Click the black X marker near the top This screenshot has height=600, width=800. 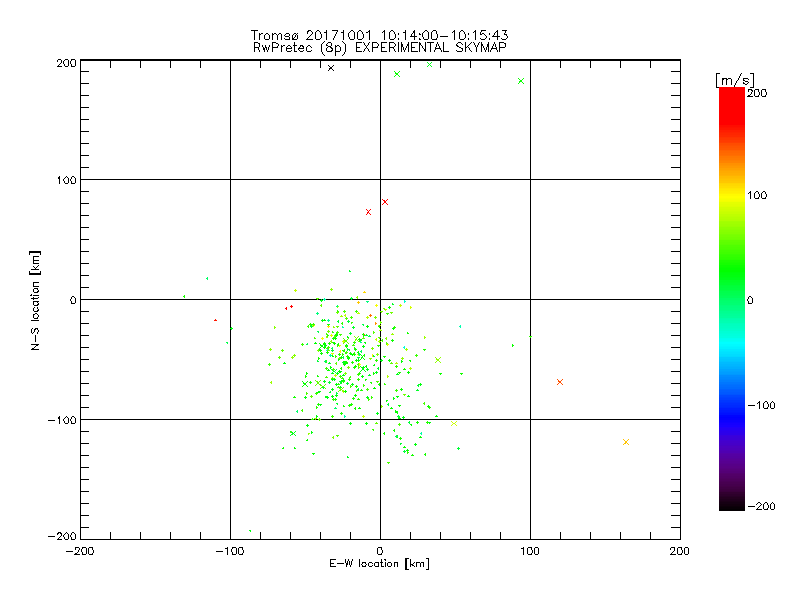[331, 68]
